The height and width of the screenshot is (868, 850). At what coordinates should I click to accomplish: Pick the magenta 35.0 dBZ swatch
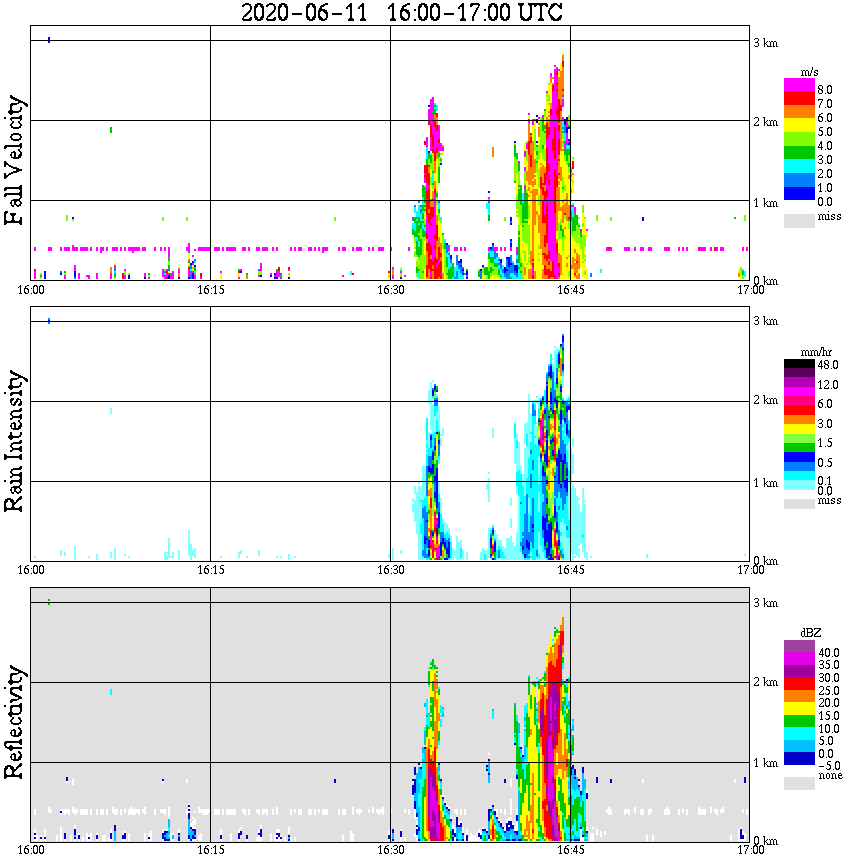[799, 659]
